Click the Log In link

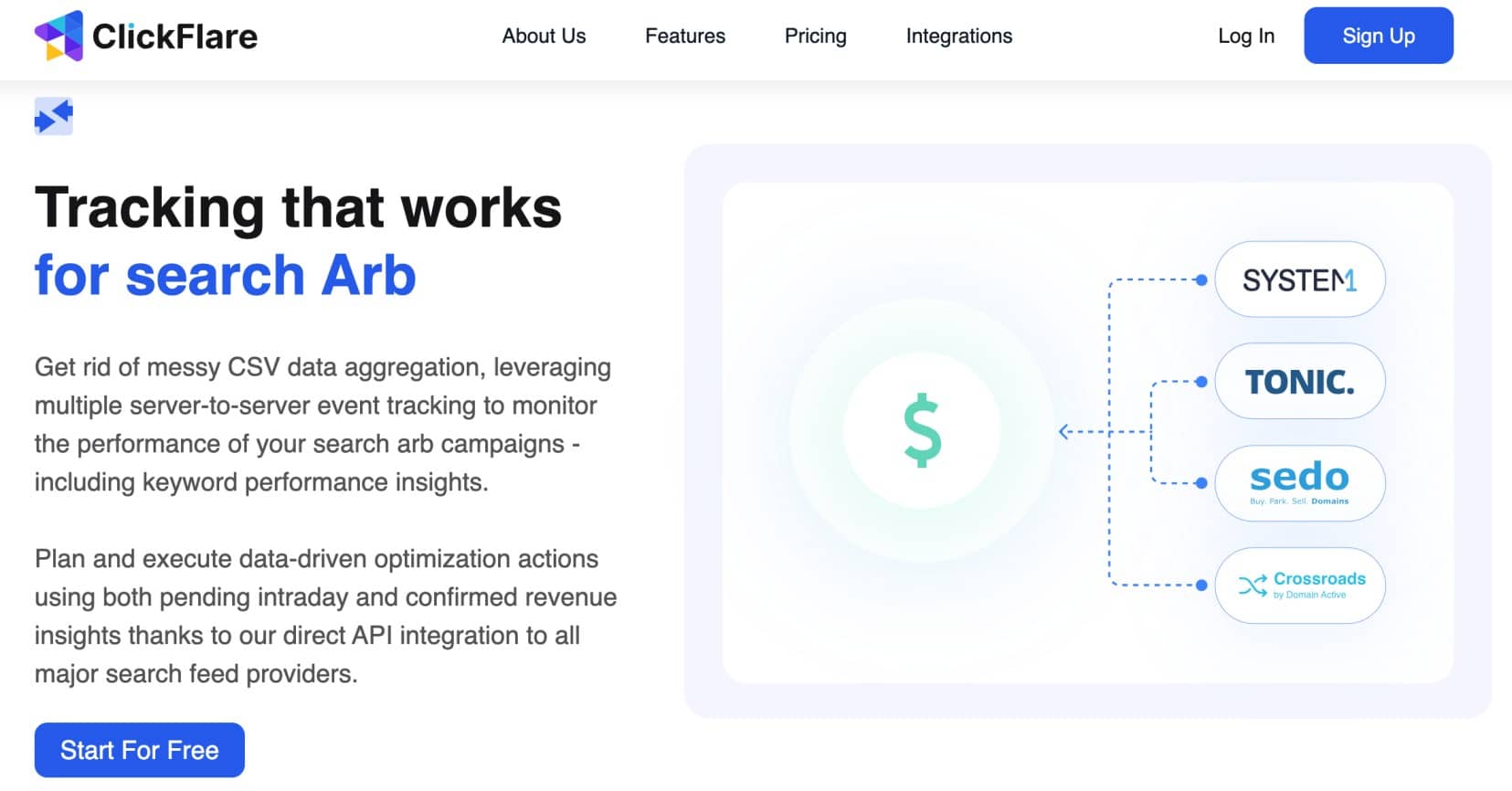(x=1246, y=36)
